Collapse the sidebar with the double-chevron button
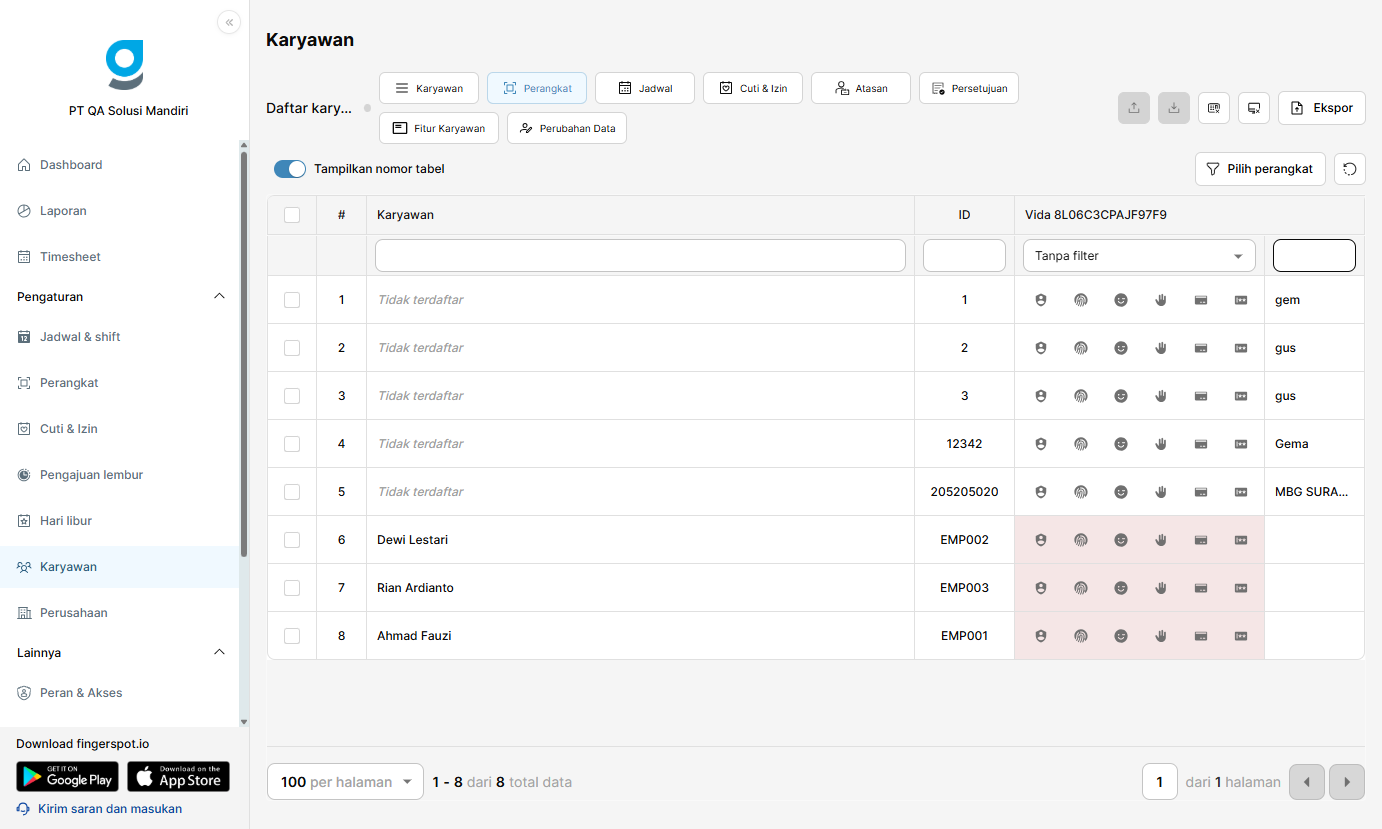This screenshot has height=829, width=1382. point(229,22)
